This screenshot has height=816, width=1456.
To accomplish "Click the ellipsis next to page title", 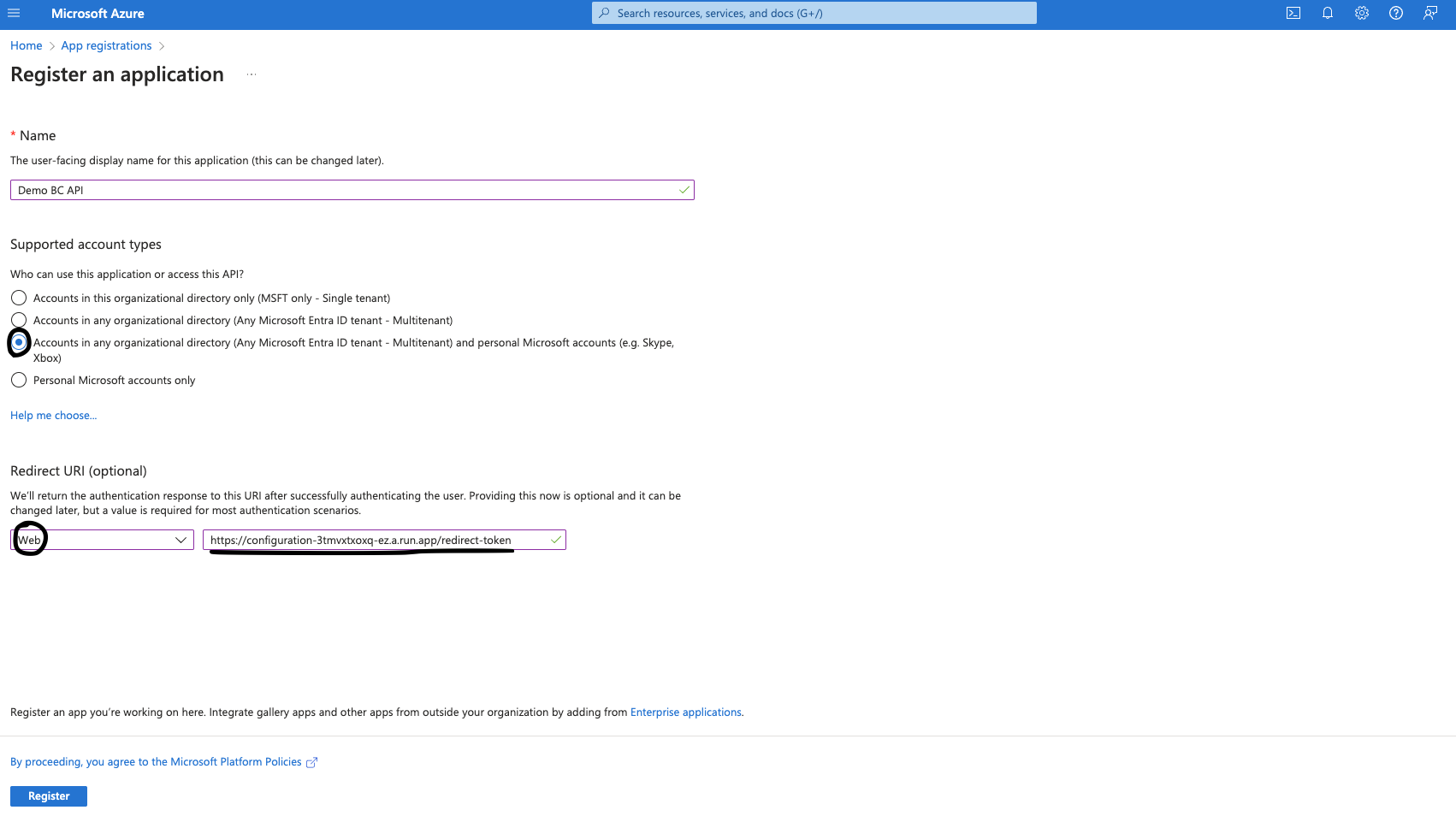I will (x=252, y=75).
